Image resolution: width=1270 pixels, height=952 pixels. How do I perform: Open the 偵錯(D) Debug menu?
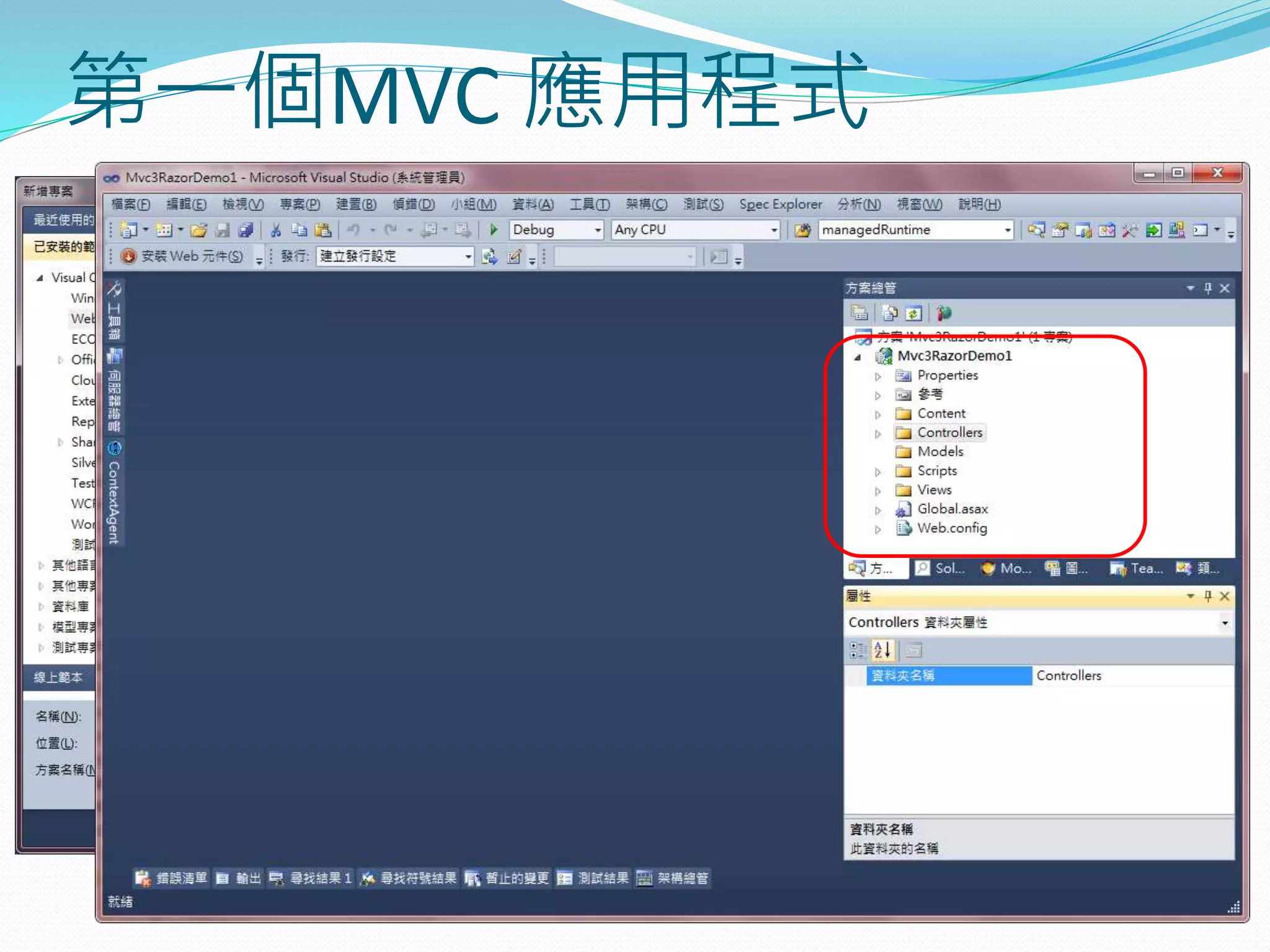[x=414, y=205]
